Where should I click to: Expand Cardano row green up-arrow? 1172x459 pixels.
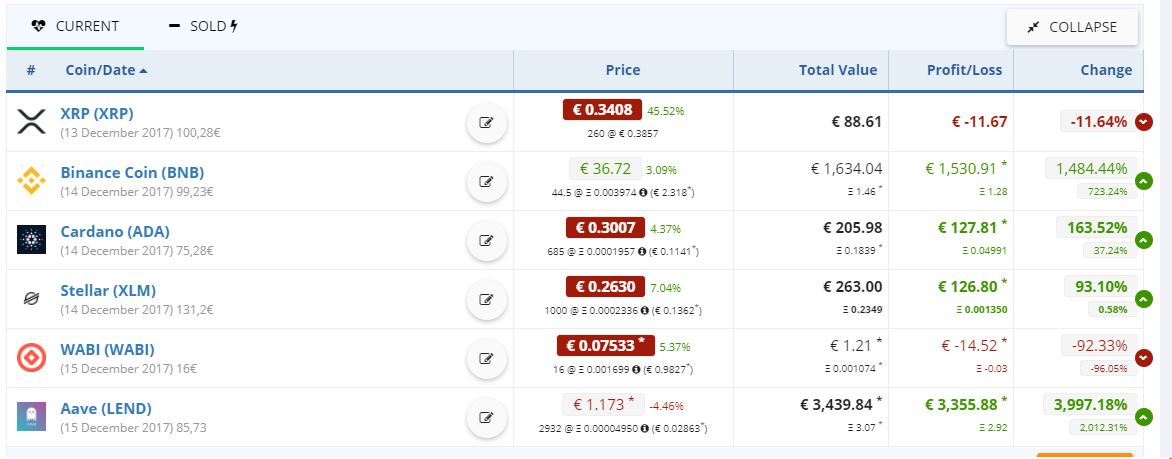click(x=1144, y=240)
